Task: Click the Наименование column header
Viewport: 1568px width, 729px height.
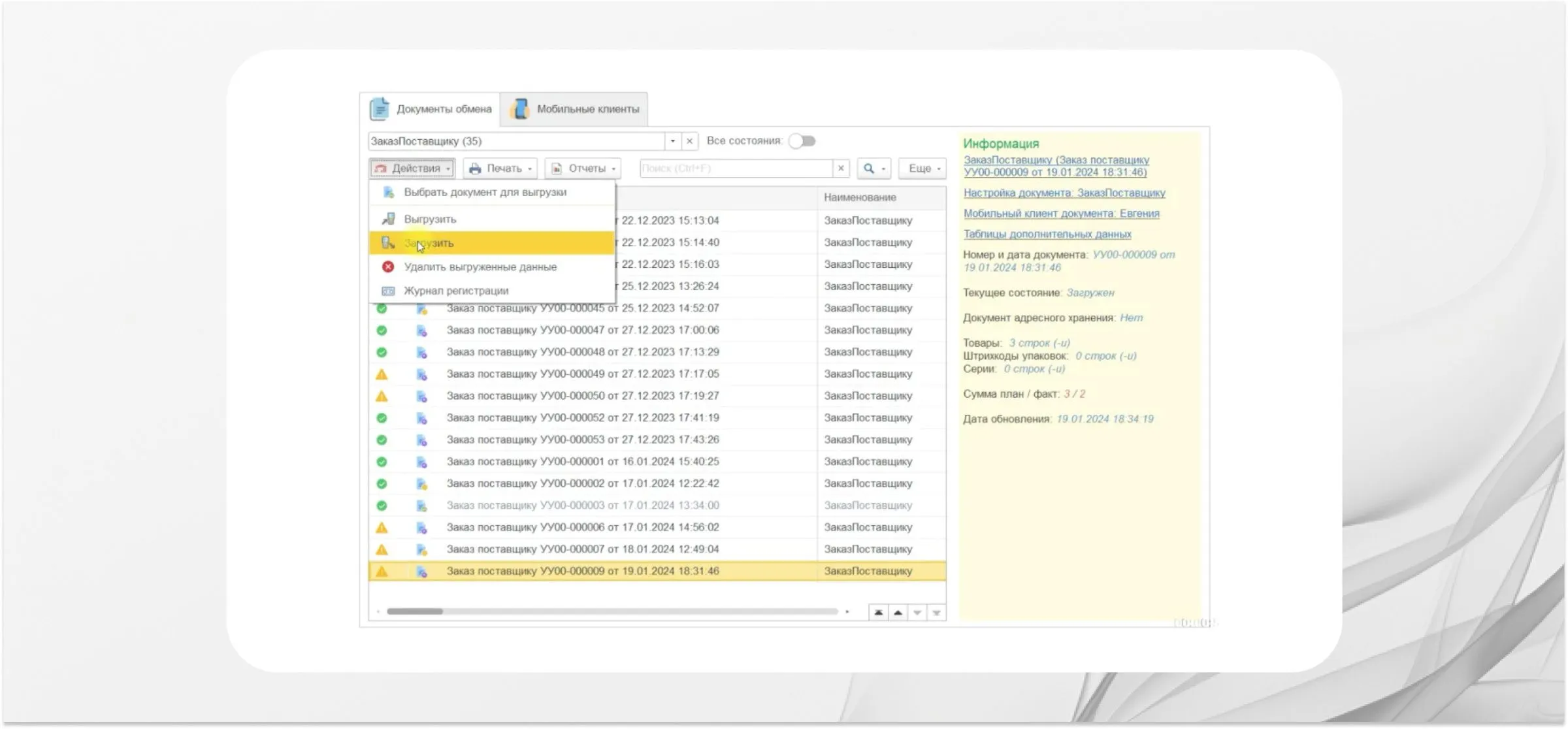Action: (x=880, y=197)
